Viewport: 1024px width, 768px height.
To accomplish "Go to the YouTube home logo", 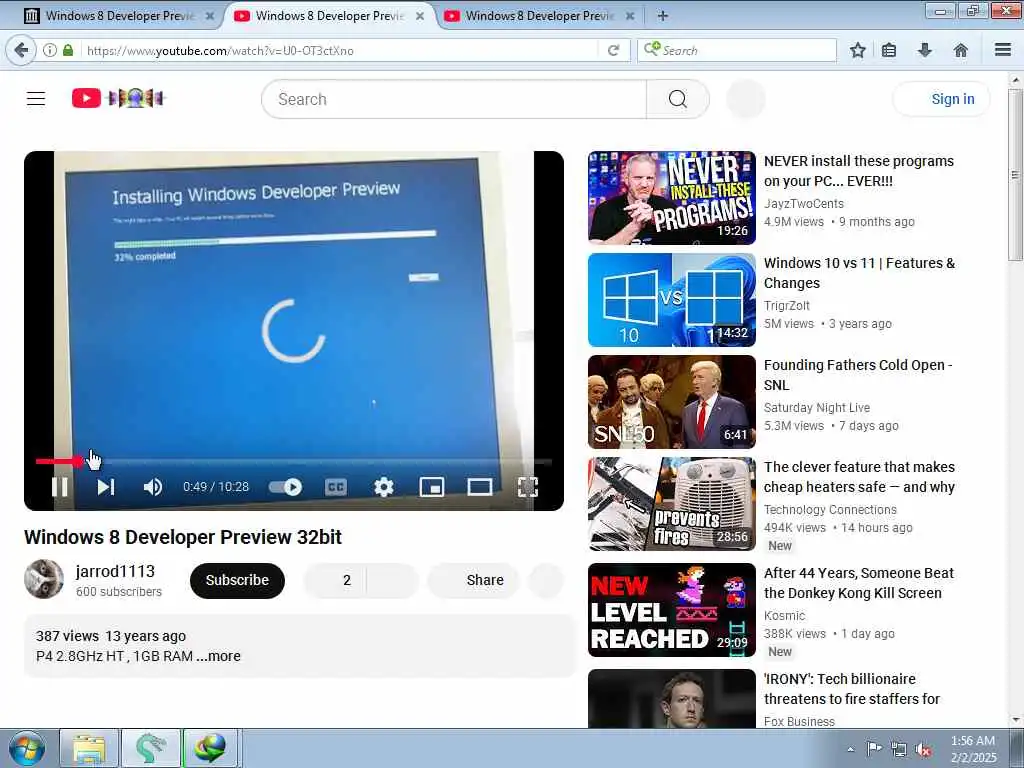I will coord(119,98).
